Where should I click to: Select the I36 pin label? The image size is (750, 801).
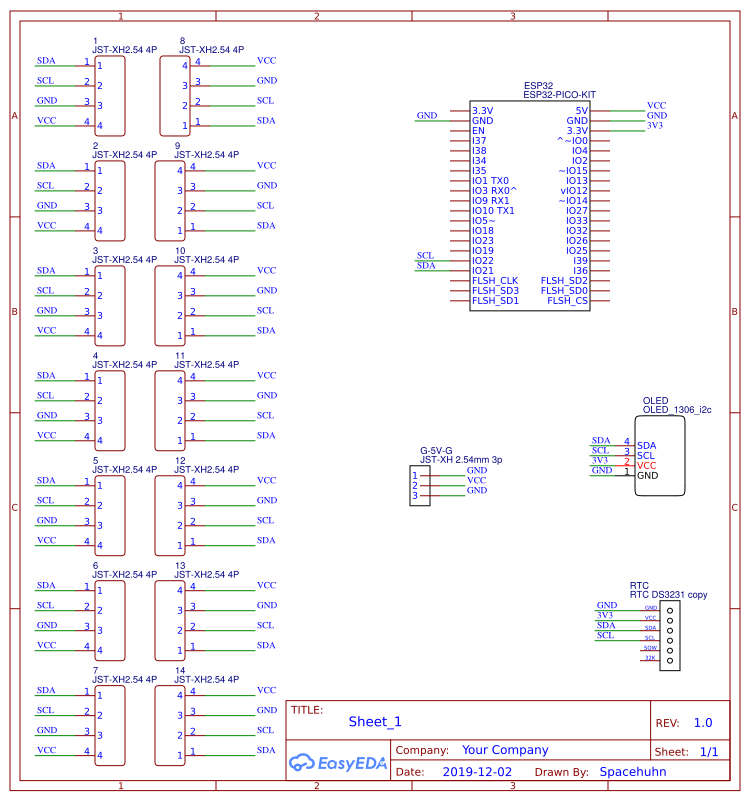coord(580,270)
